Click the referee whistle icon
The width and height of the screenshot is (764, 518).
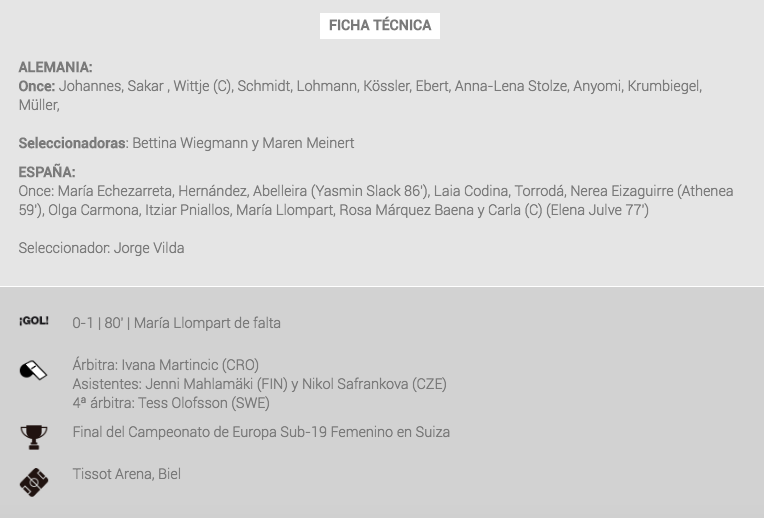33,371
